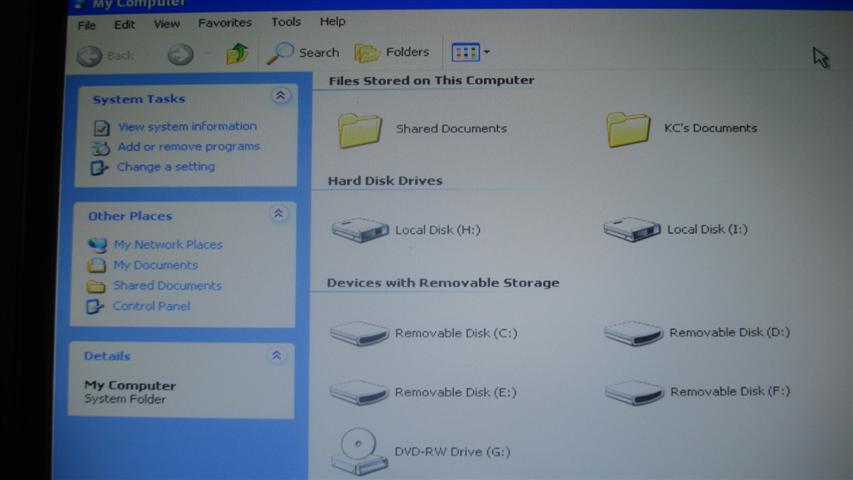Click the My Network Places globe icon
Image resolution: width=853 pixels, height=480 pixels.
click(97, 245)
